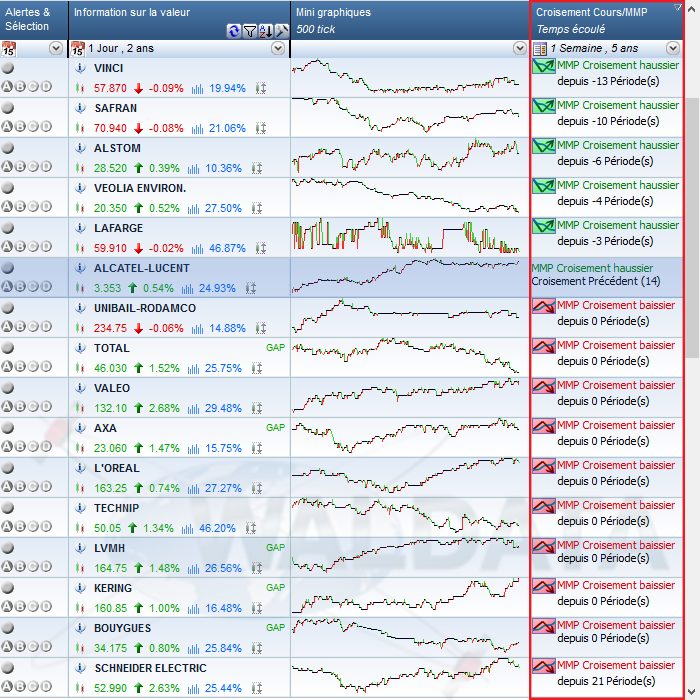The image size is (700, 700).
Task: Open the KERING mini chart
Action: coord(405,596)
